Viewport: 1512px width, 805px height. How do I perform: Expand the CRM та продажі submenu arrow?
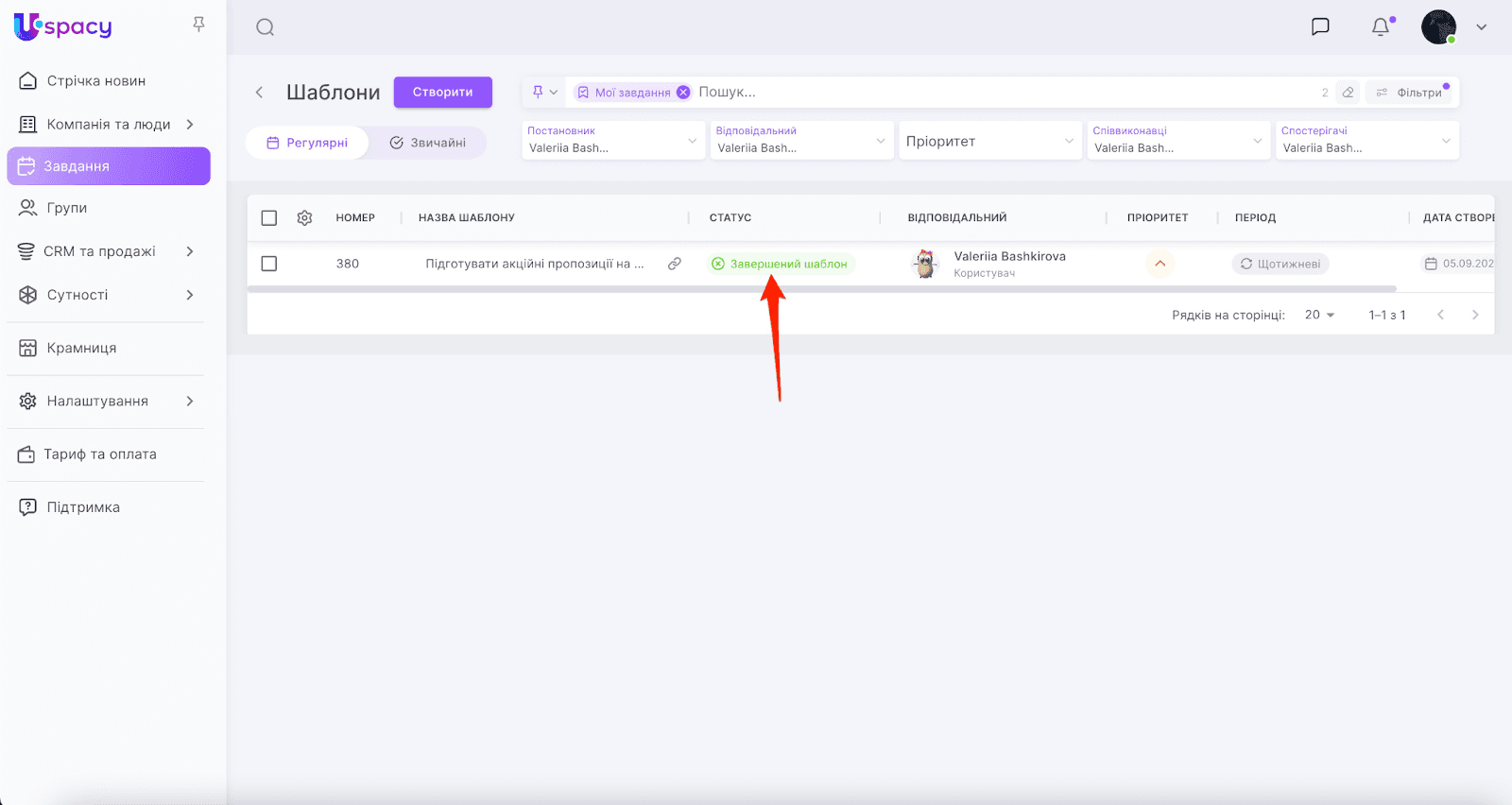click(190, 251)
